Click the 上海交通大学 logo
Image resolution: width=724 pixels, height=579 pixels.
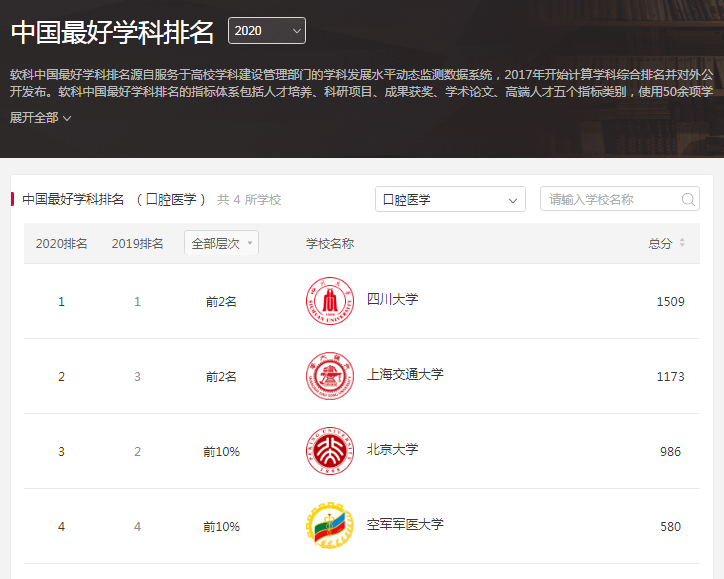coord(330,376)
